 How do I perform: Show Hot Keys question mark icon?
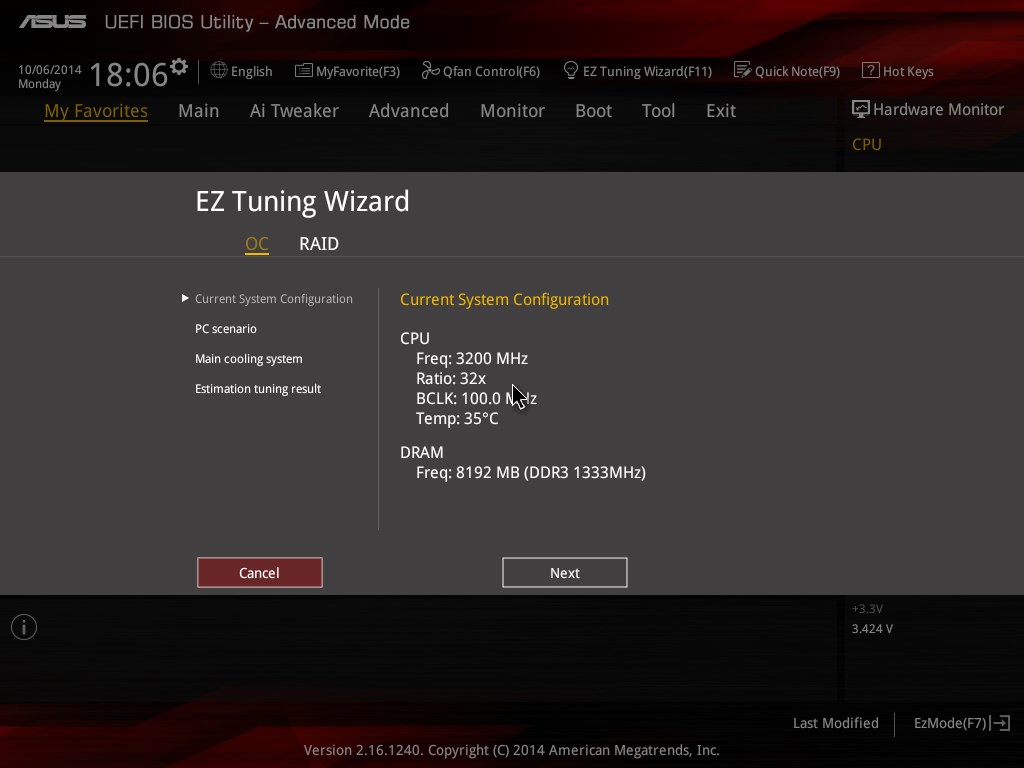pyautogui.click(x=870, y=70)
